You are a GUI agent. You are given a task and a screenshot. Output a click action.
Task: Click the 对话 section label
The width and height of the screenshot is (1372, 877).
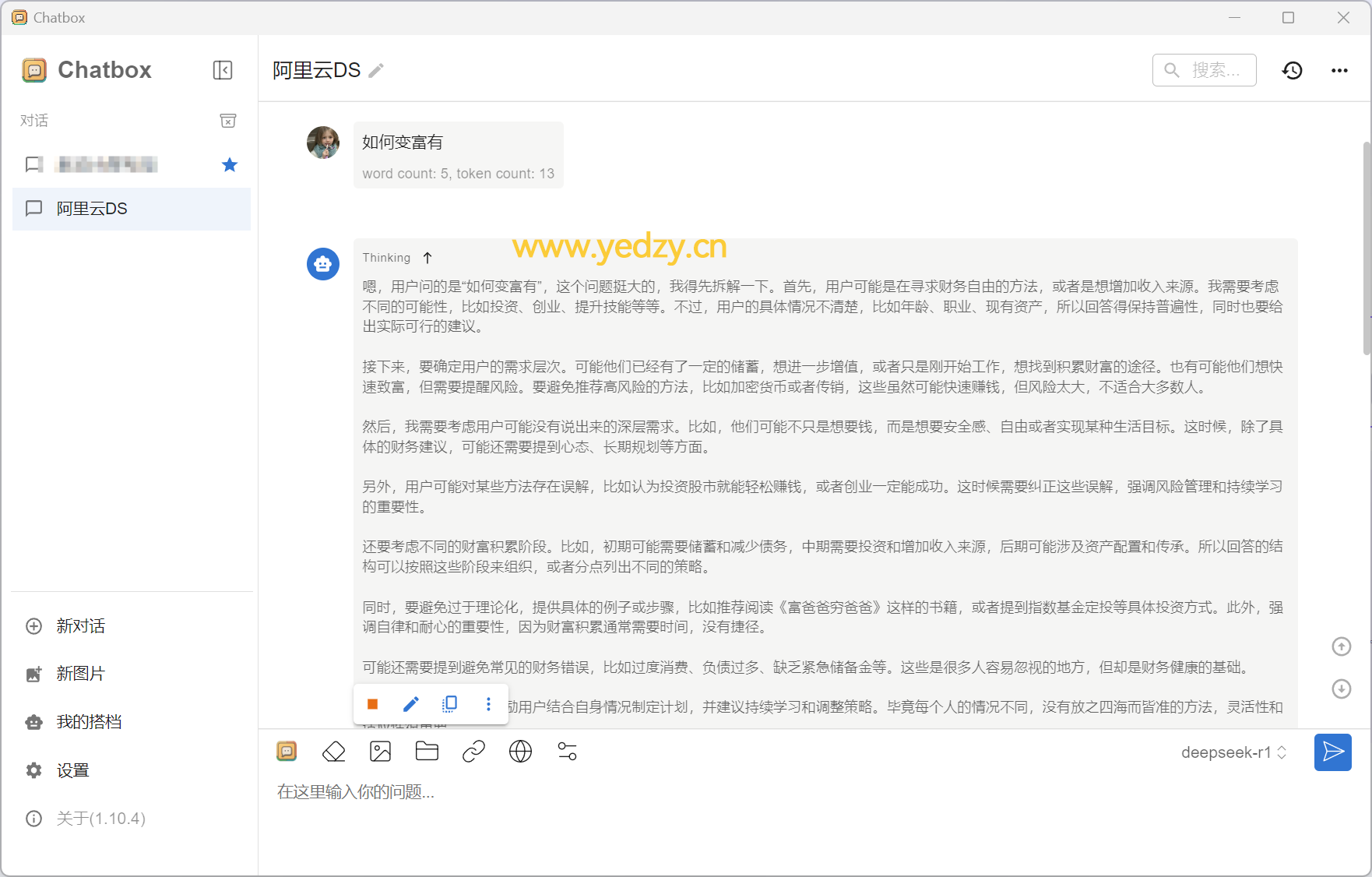[x=34, y=121]
